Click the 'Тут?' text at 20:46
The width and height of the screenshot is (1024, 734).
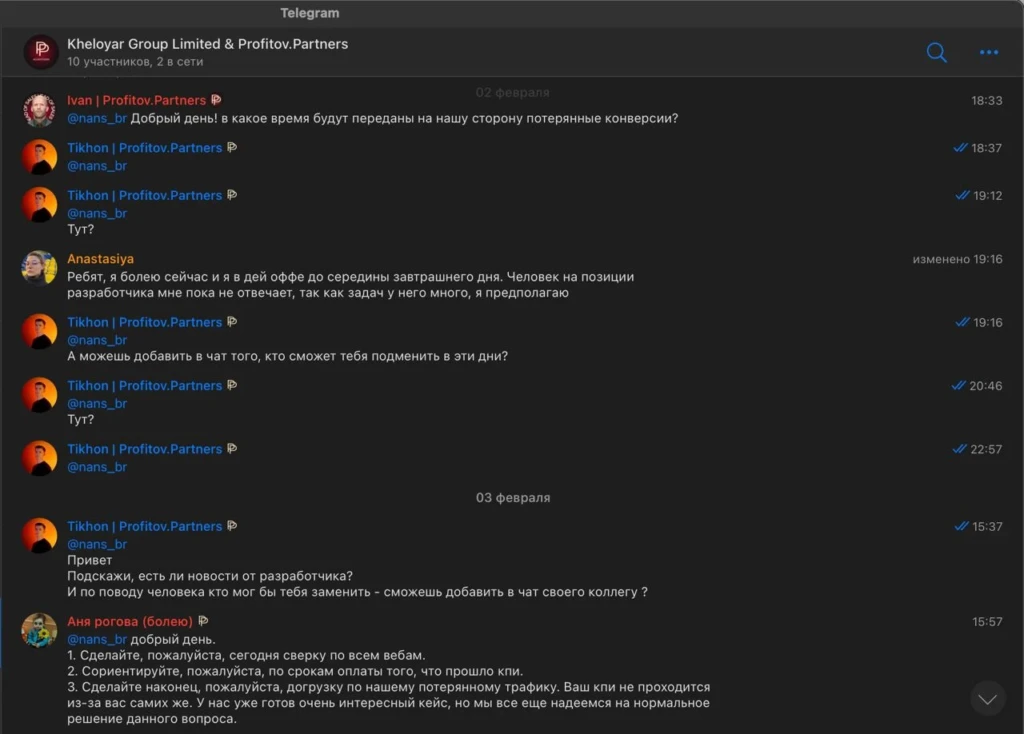tap(80, 419)
